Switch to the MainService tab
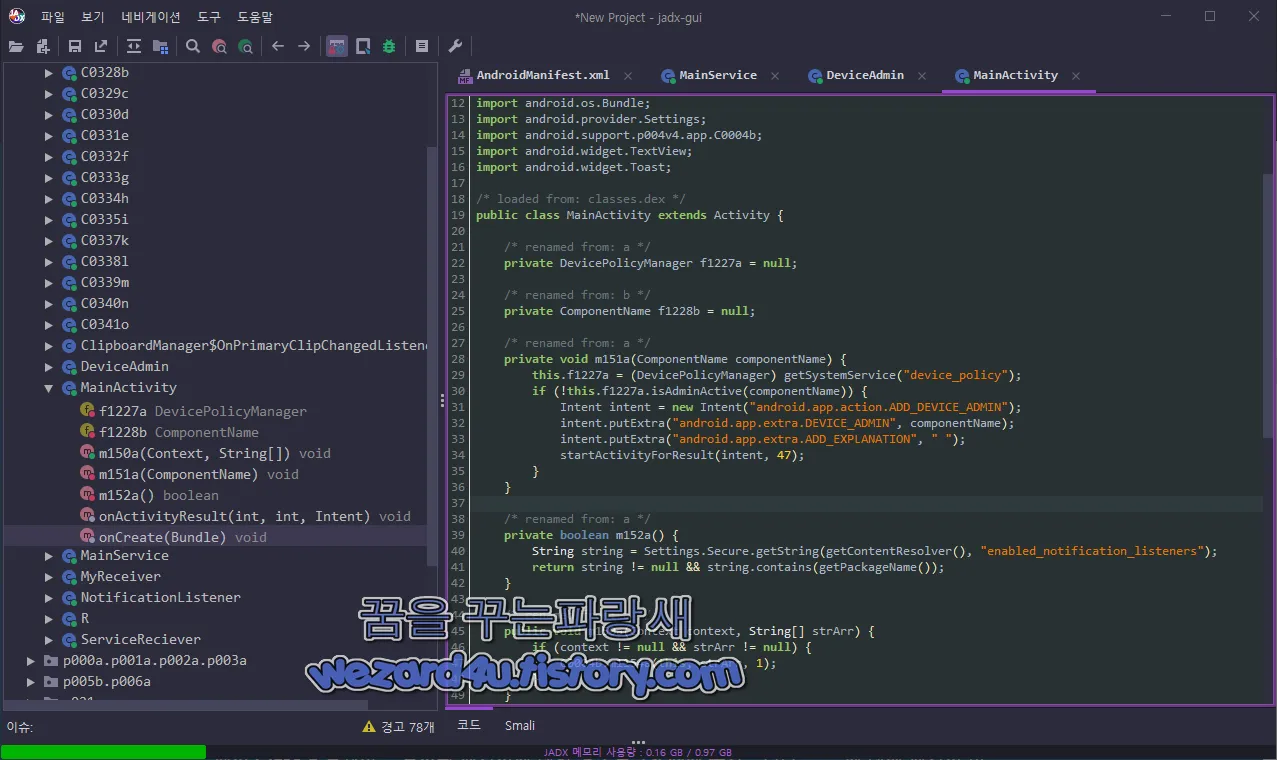The height and width of the screenshot is (760, 1277). tap(718, 75)
